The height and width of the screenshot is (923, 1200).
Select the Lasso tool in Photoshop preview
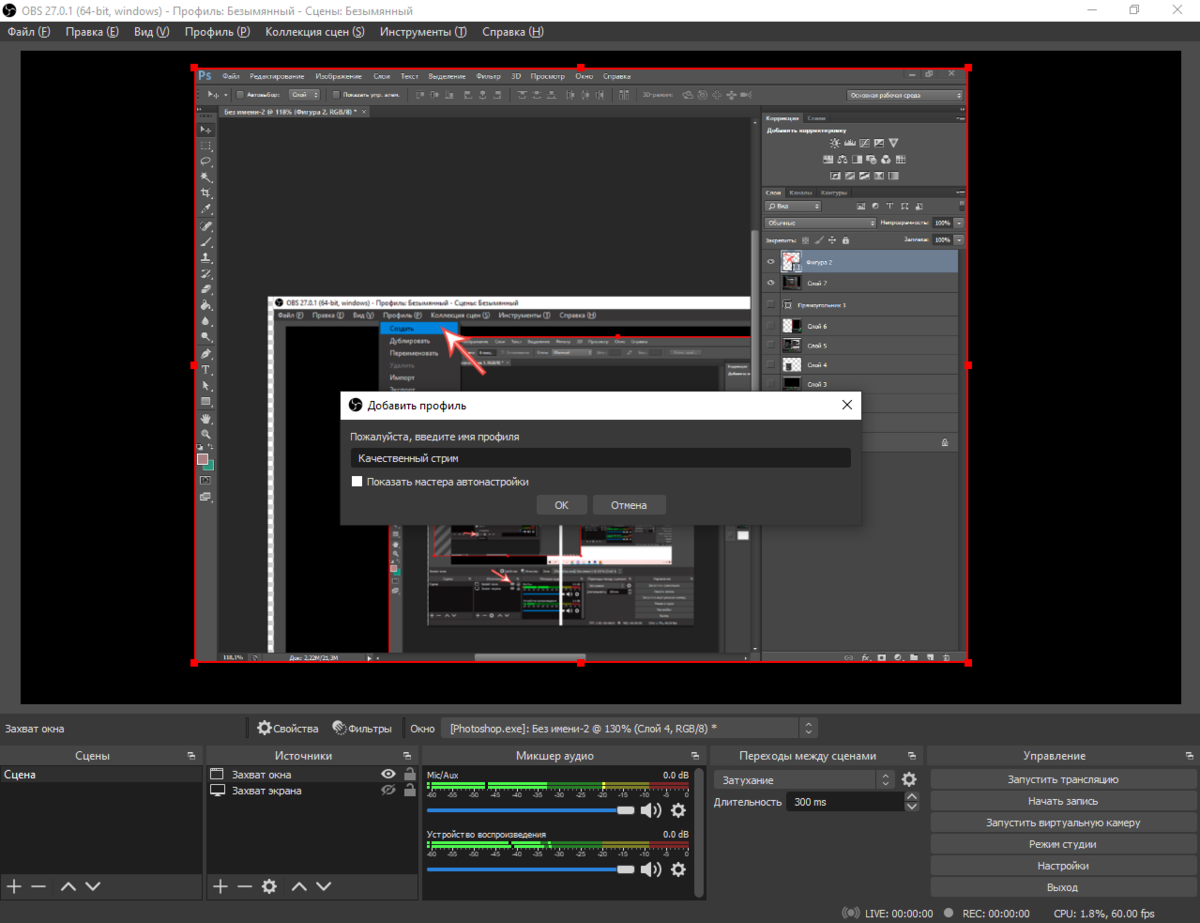pyautogui.click(x=206, y=161)
